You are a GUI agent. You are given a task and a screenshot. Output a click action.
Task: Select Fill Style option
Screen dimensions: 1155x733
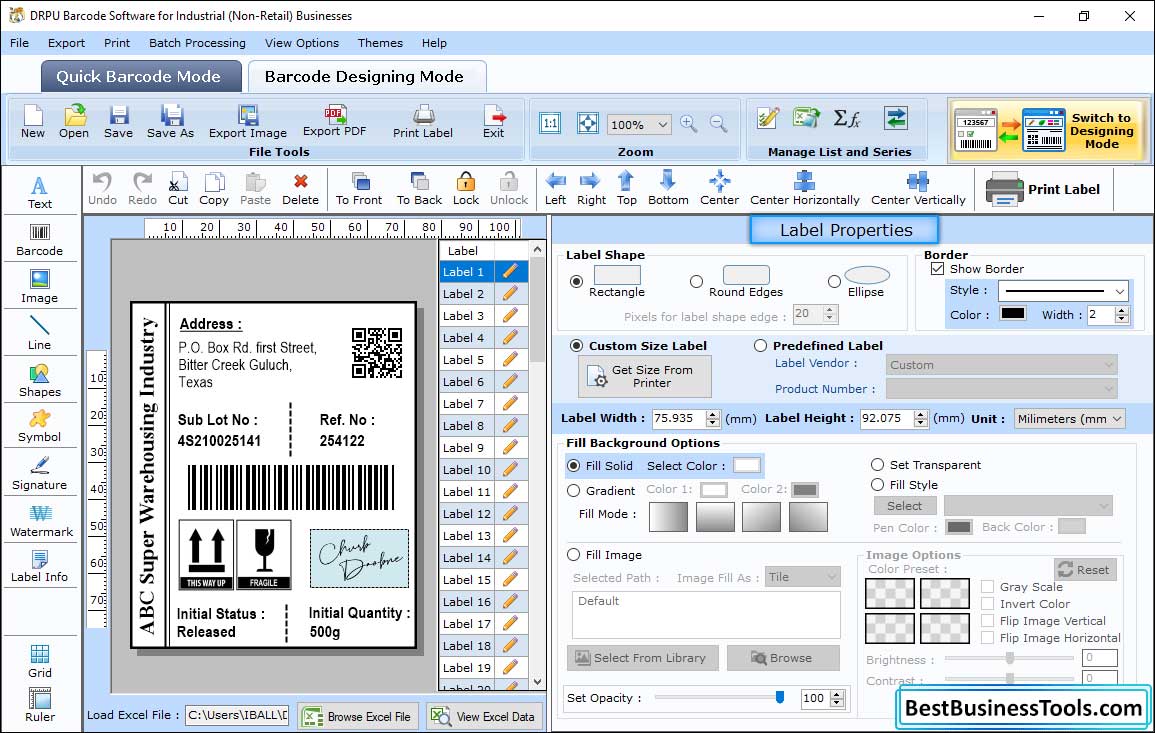(877, 485)
